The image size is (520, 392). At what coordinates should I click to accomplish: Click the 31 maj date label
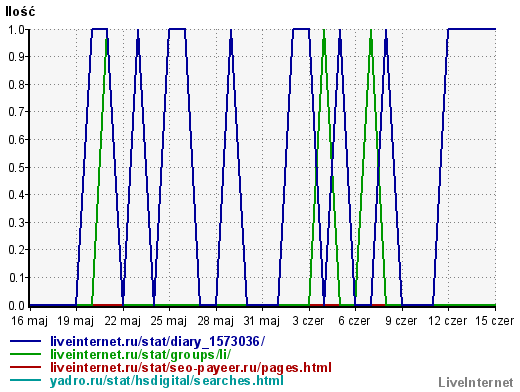(262, 321)
